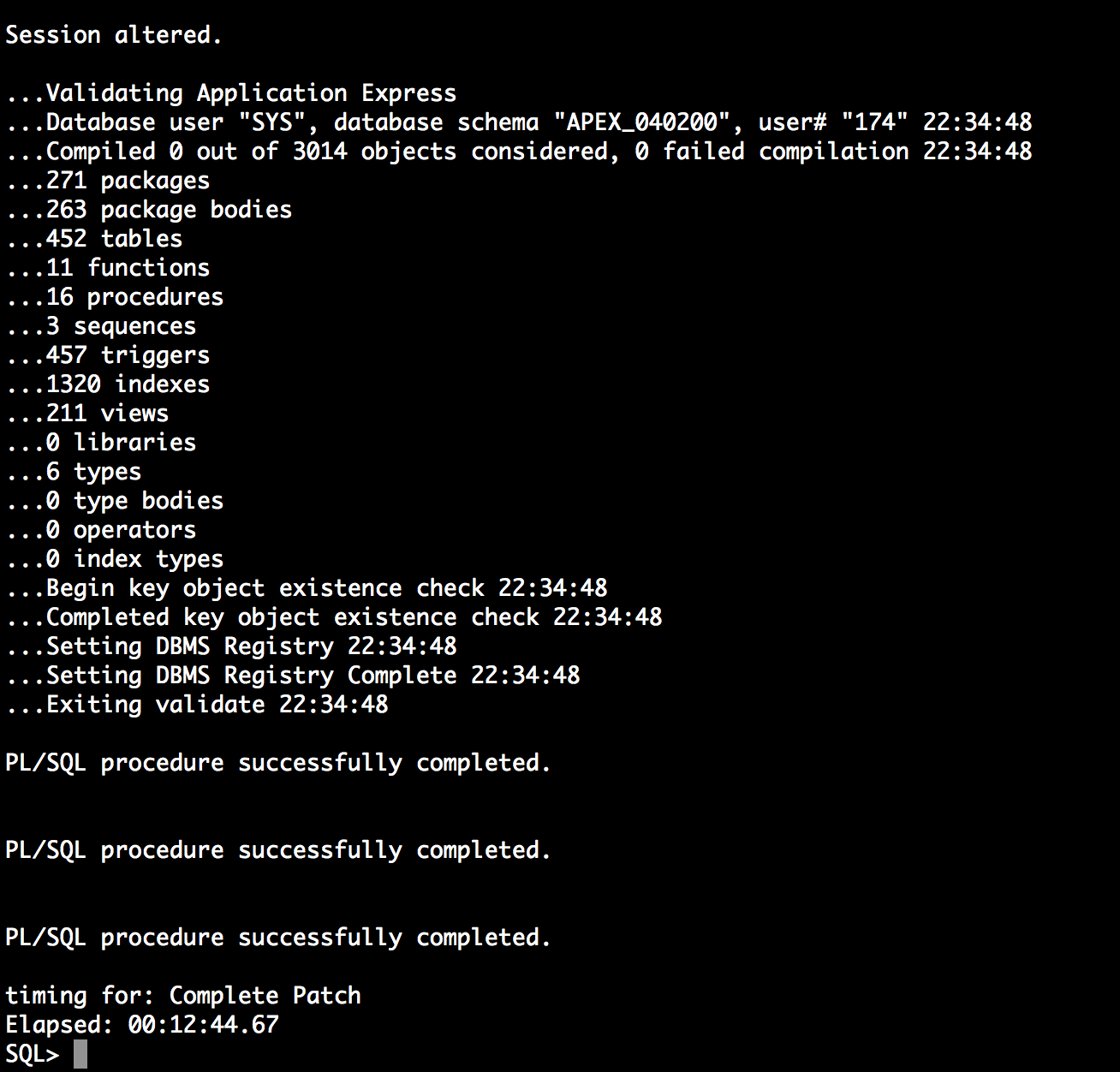Click last 'PL/SQL procedure successfully completed' message
Screen dimensions: 1120x1072
[x=278, y=938]
